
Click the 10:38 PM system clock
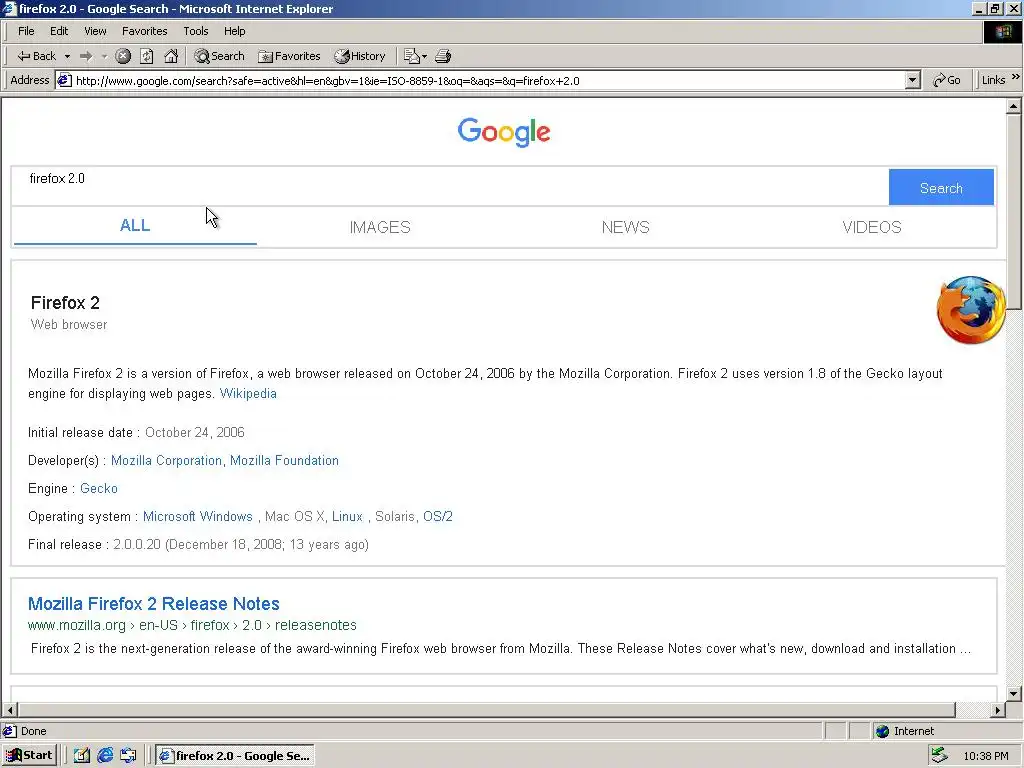click(985, 756)
